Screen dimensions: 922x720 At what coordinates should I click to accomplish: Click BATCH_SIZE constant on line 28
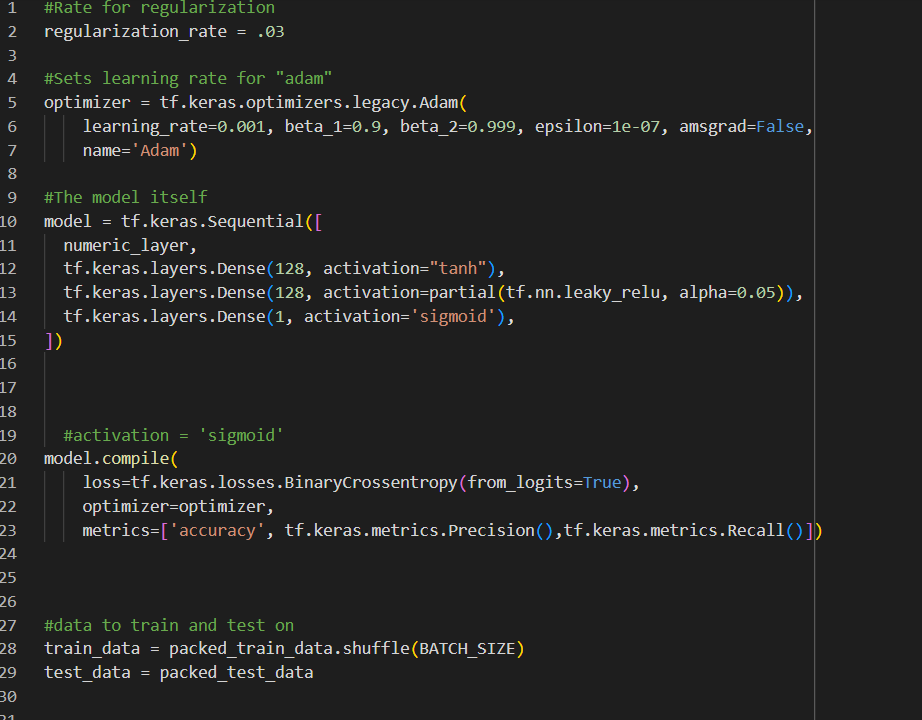470,648
